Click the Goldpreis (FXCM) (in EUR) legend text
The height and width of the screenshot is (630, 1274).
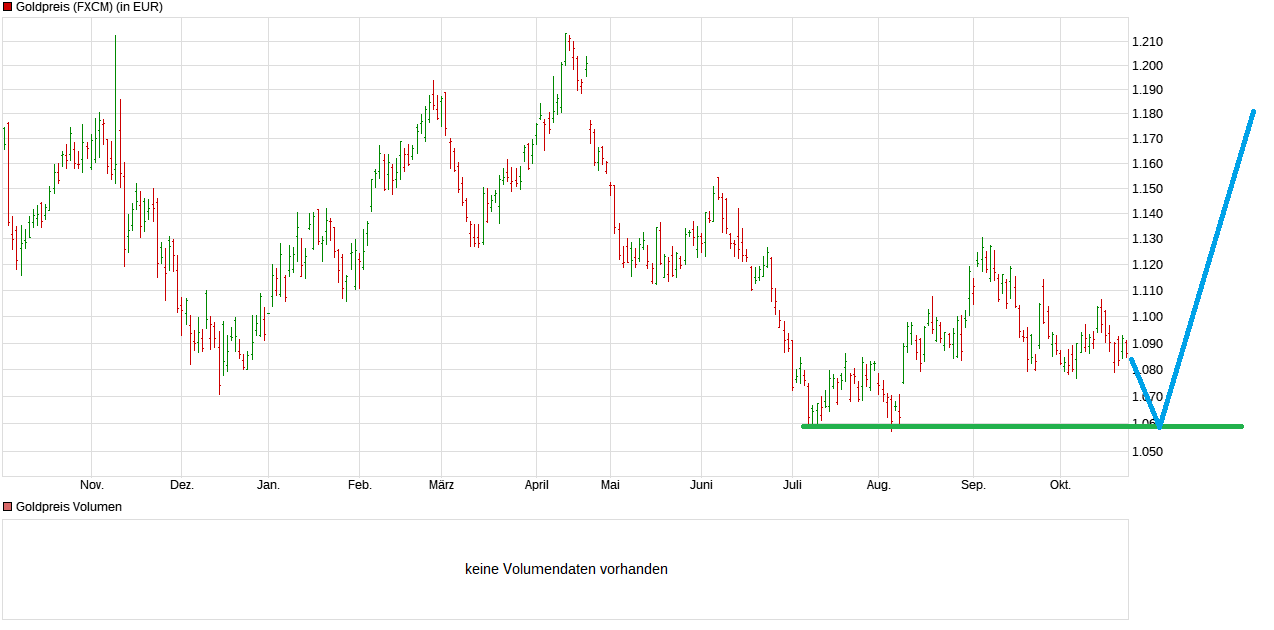91,7
